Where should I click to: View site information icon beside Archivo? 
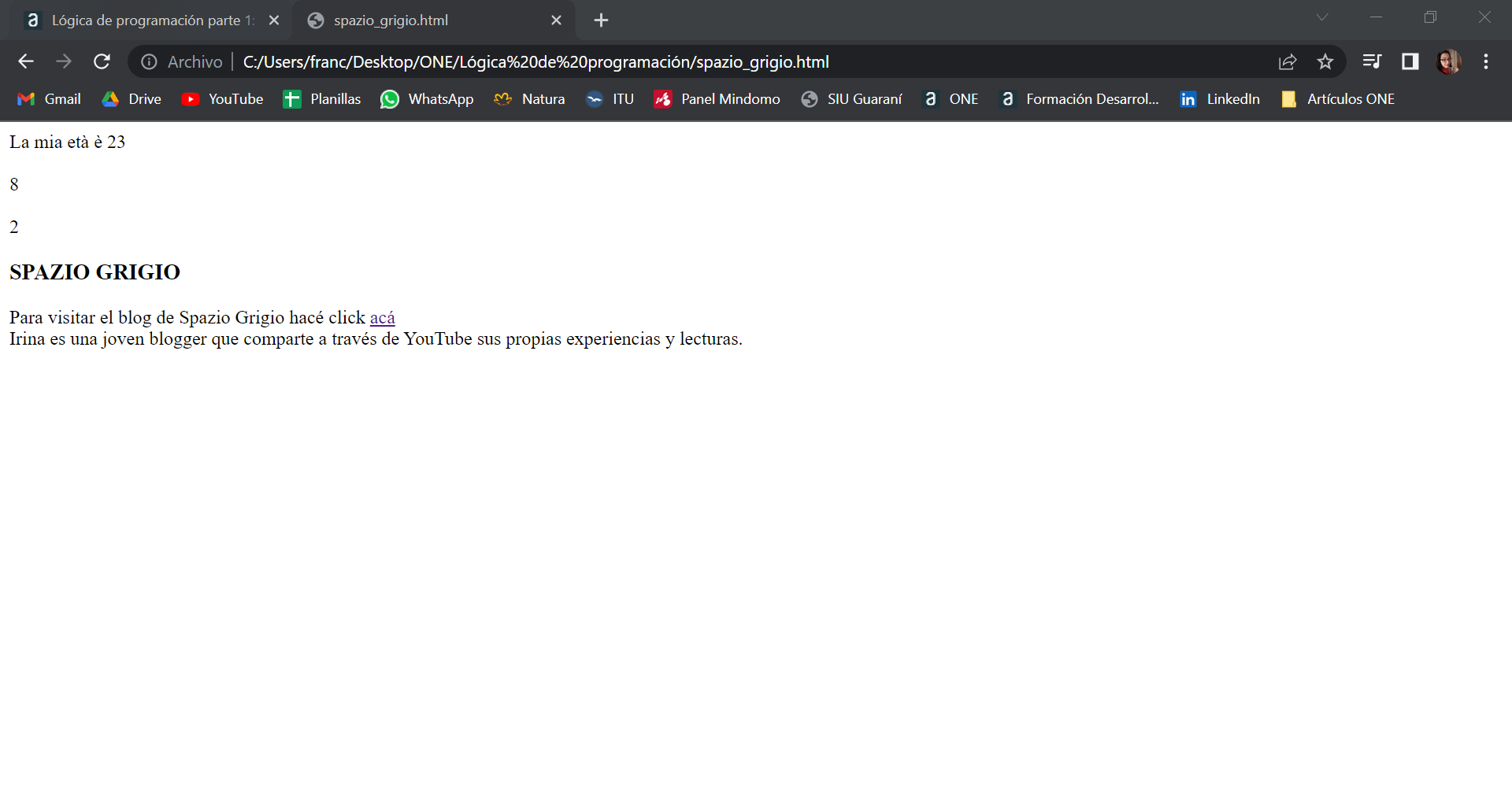149,61
